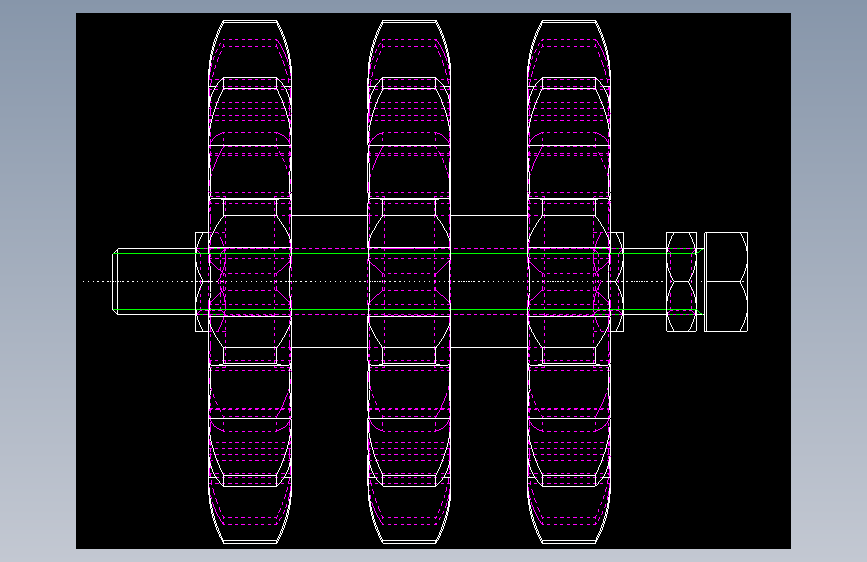The height and width of the screenshot is (562, 867).
Task: Select the spacer sleeve between middle and right wheels
Action: pyautogui.click(x=489, y=282)
